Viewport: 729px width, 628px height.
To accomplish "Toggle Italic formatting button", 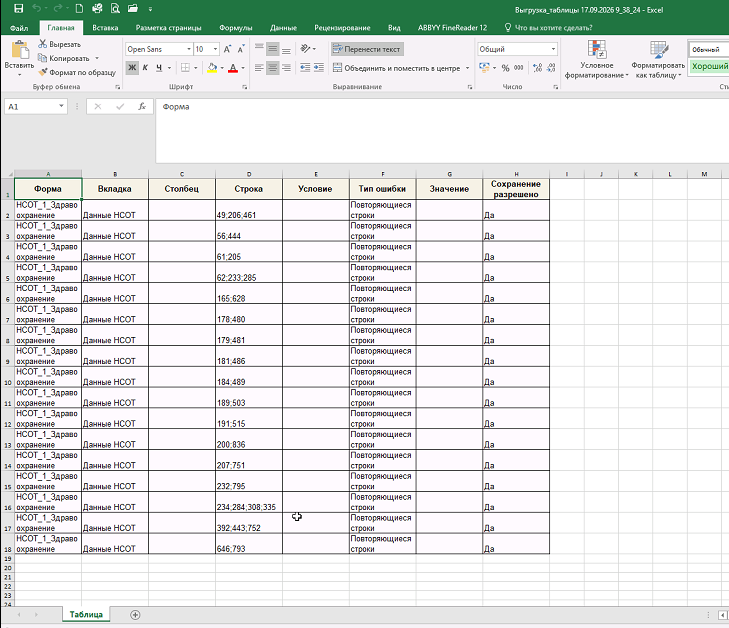I will pyautogui.click(x=146, y=68).
